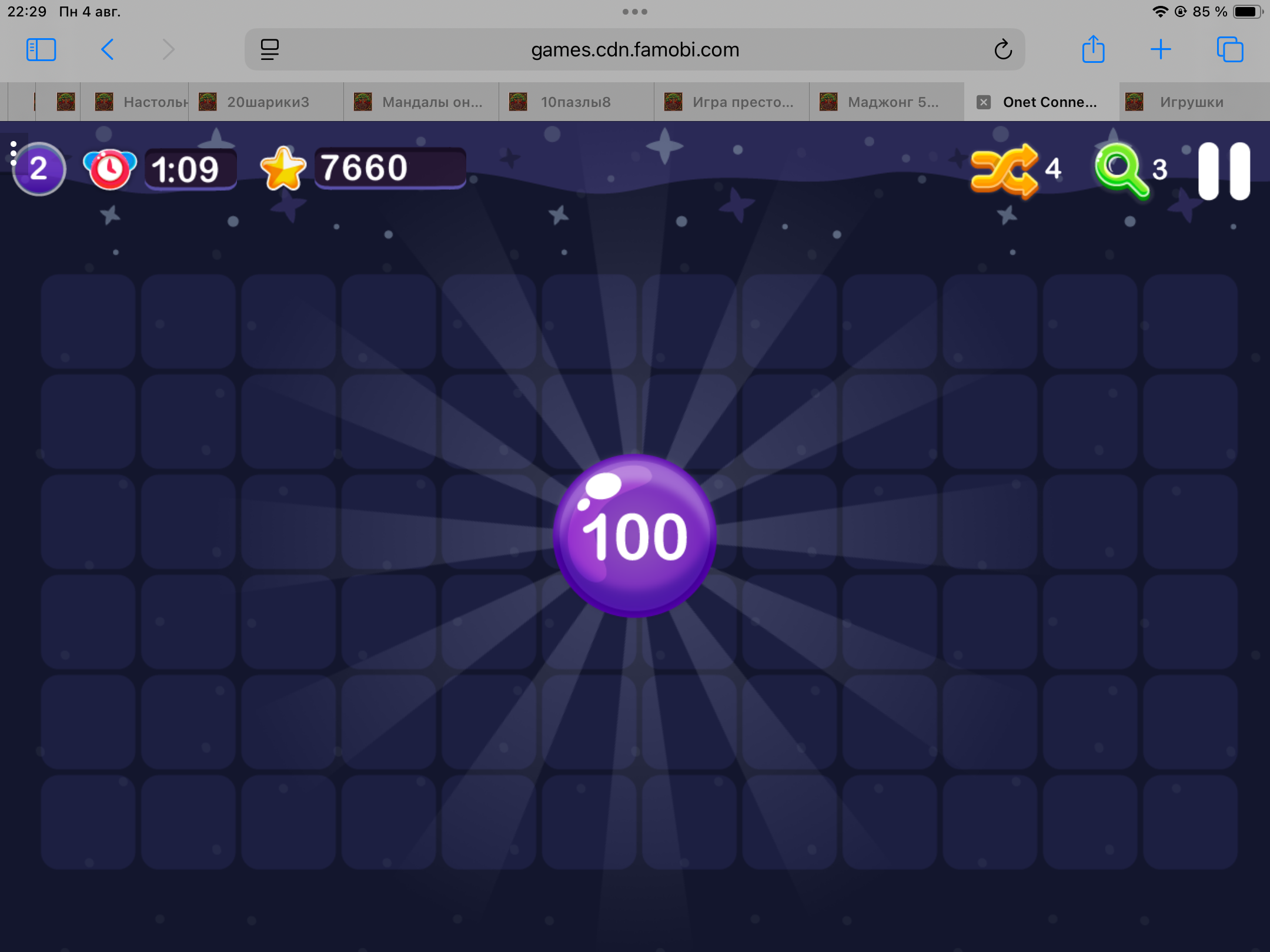Tap the gold star score icon
This screenshot has height=952, width=1270.
[x=283, y=169]
